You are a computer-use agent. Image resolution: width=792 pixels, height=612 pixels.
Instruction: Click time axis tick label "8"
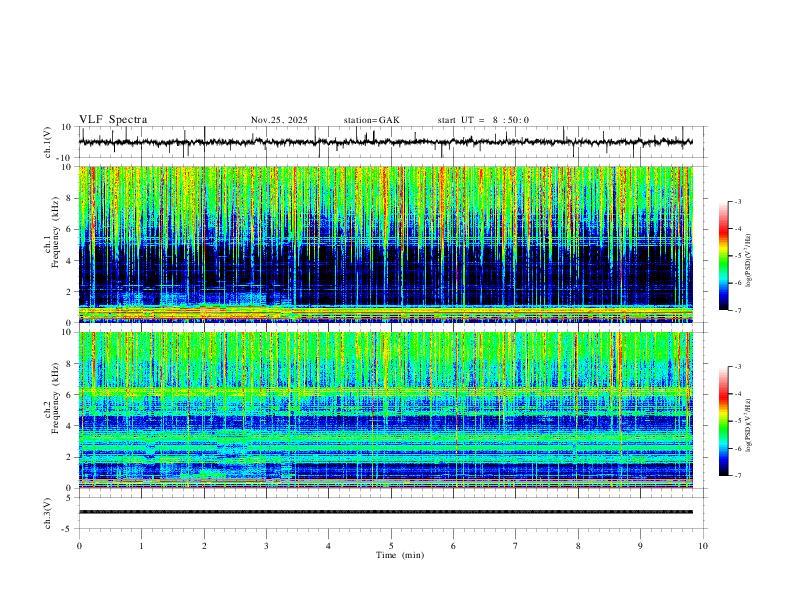tap(578, 546)
